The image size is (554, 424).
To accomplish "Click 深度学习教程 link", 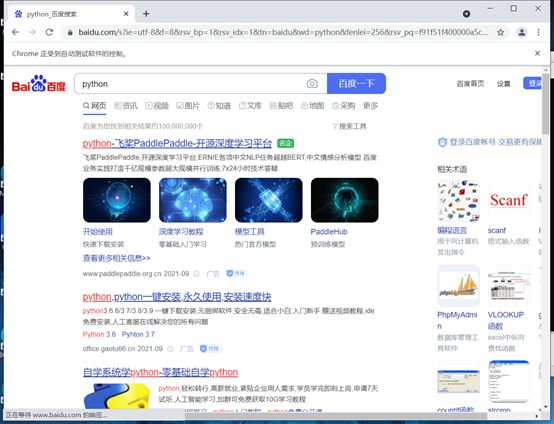I will tap(181, 232).
